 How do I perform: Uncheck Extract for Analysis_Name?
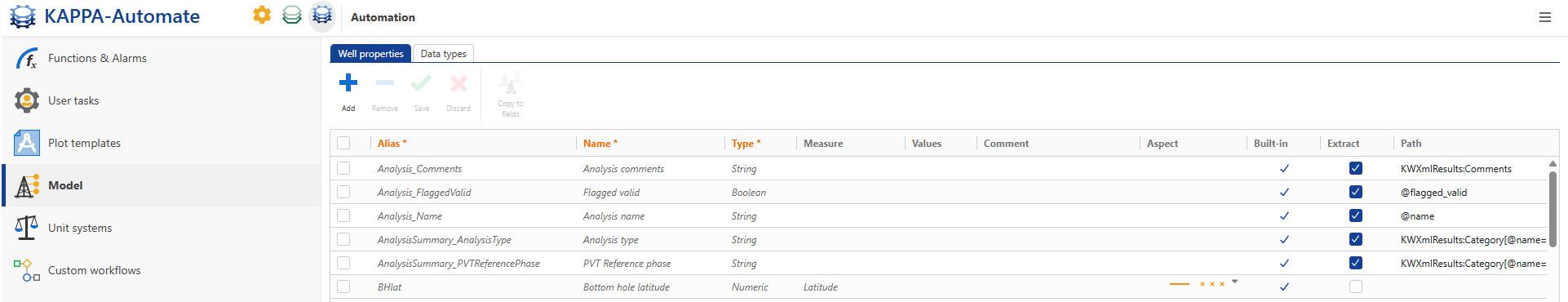1356,215
